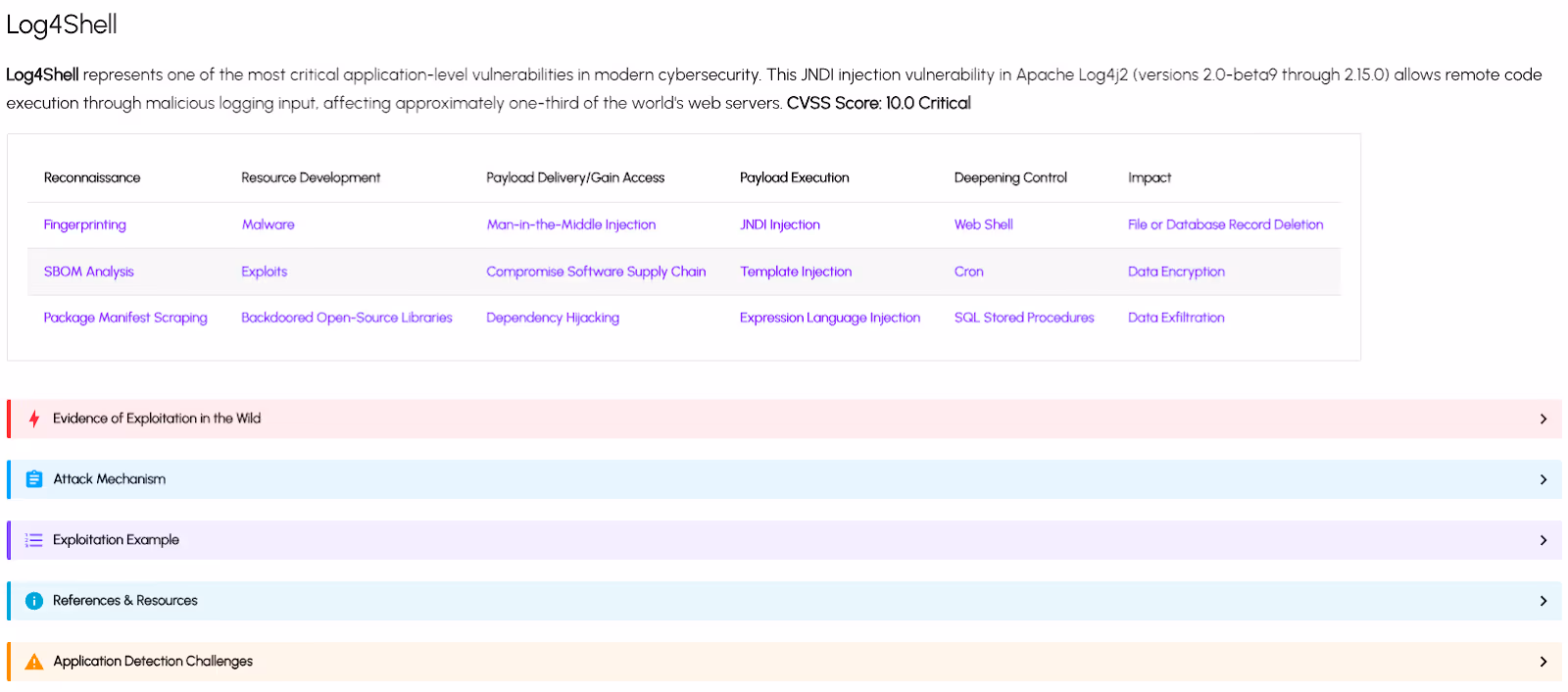Click Payload Delivery/Gain Access header
Image resolution: width=1568 pixels, height=692 pixels.
(x=575, y=177)
